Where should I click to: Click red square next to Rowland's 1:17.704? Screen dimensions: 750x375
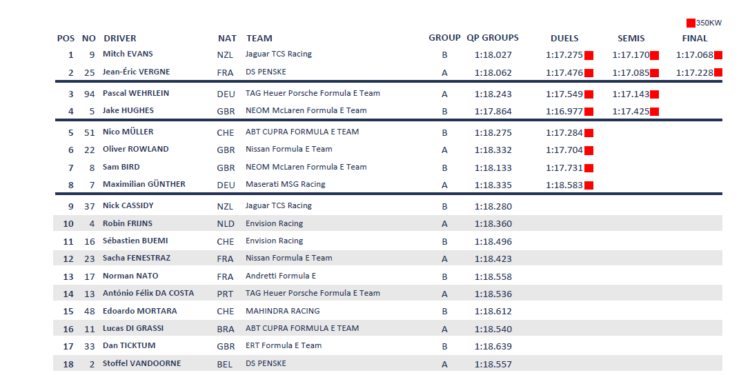click(589, 151)
